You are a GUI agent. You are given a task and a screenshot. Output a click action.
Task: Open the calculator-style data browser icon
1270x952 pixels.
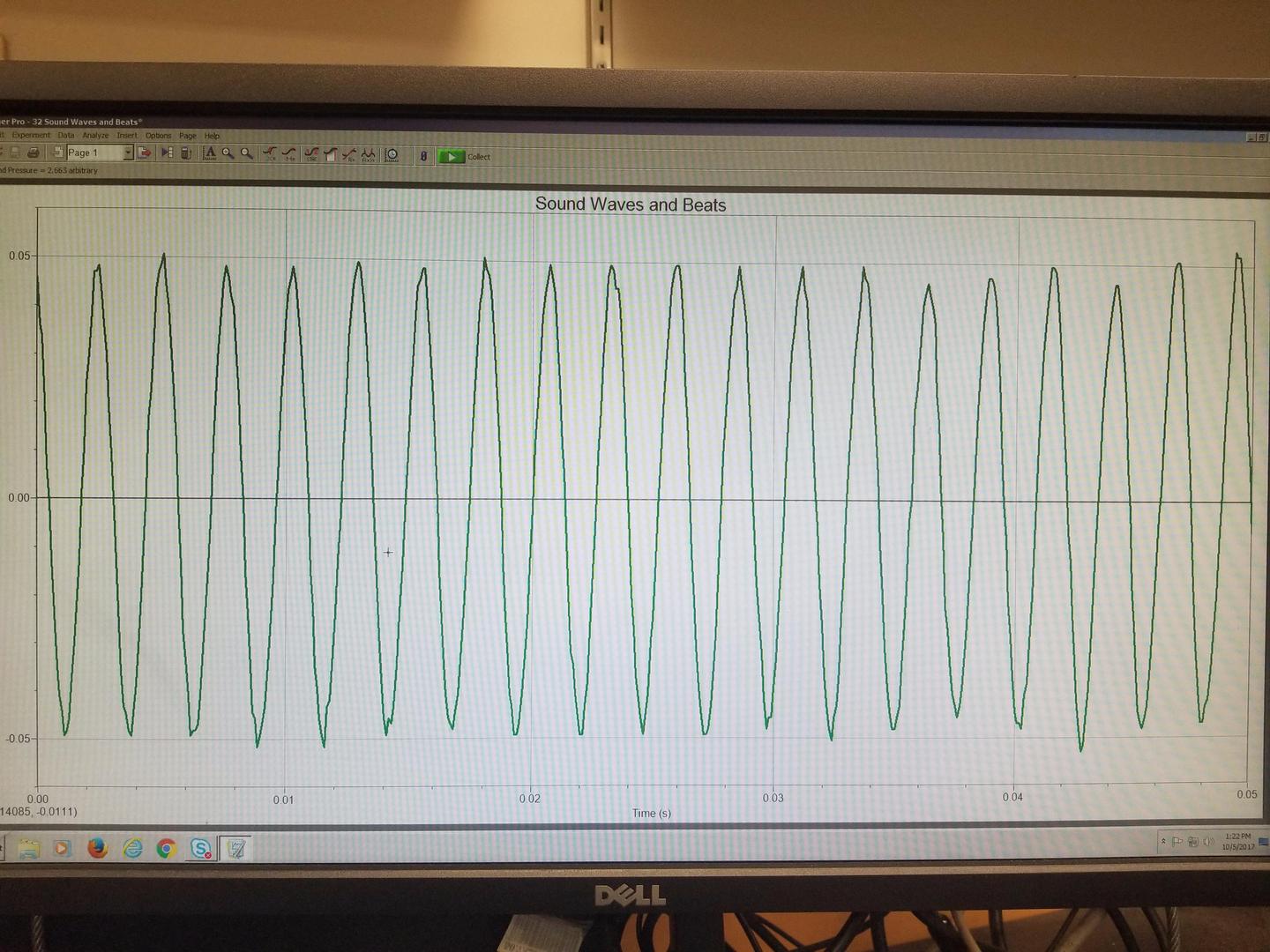pyautogui.click(x=186, y=153)
